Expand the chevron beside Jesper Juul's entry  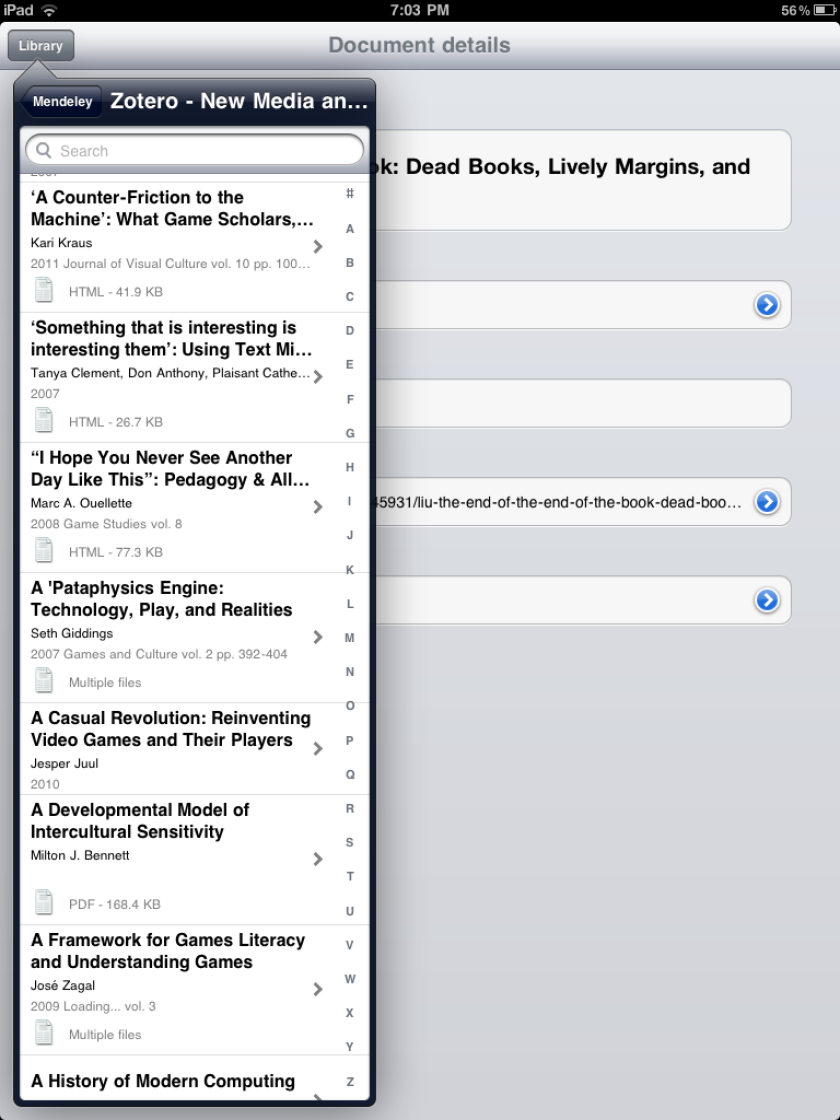point(318,746)
